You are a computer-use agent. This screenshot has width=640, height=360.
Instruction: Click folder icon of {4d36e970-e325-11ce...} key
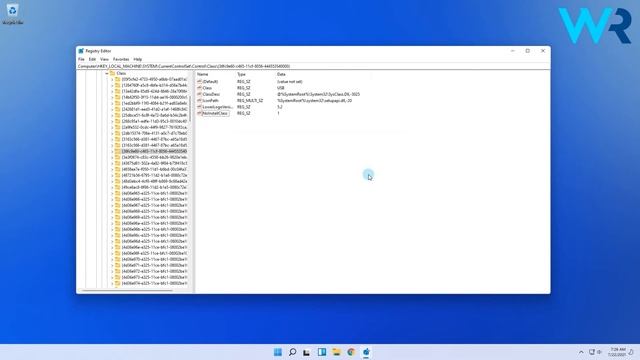tap(118, 259)
